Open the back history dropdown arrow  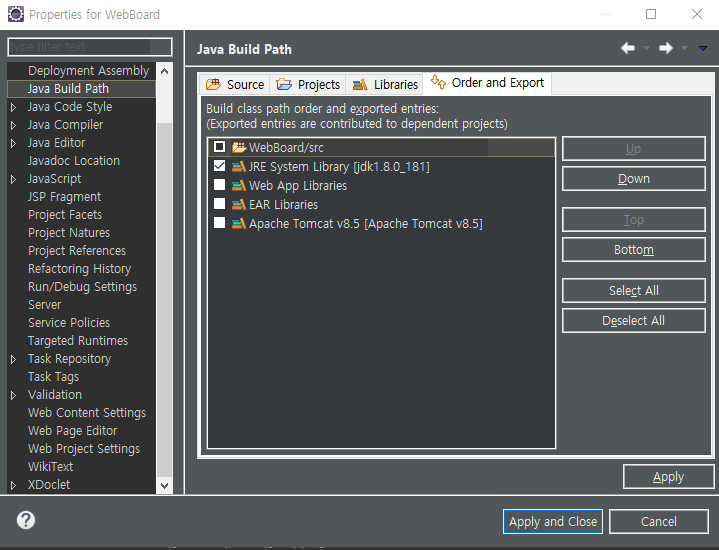point(647,48)
